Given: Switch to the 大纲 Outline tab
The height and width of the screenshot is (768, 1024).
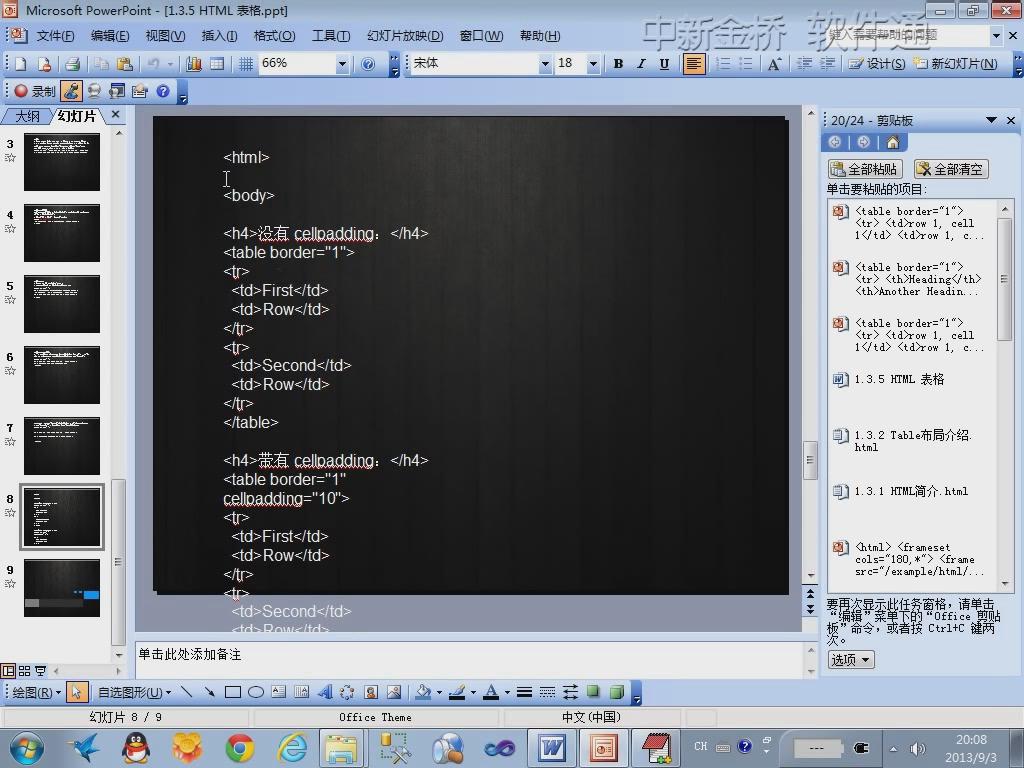Looking at the screenshot, I should (27, 116).
